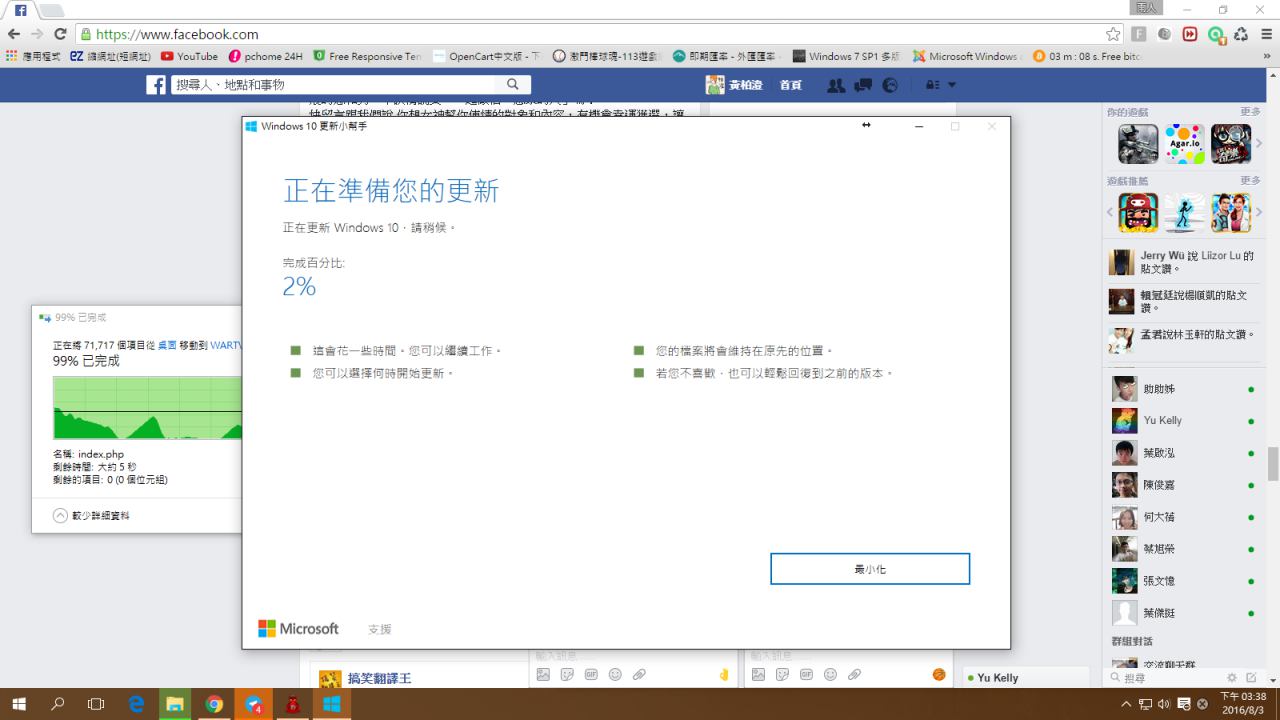Open taskbar search magnifier
This screenshot has height=720, width=1280.
pyautogui.click(x=57, y=704)
